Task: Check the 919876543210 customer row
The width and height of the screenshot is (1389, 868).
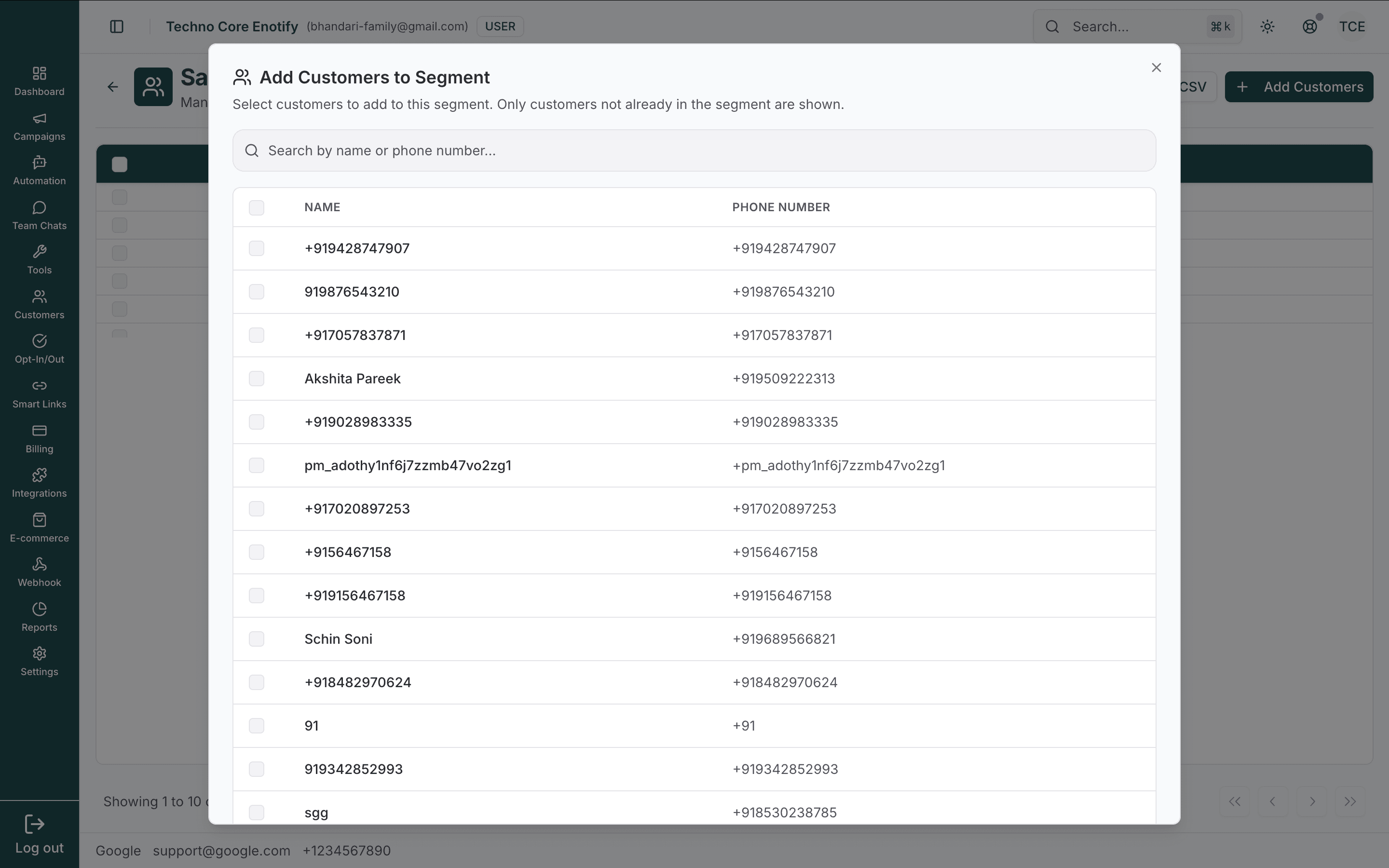Action: tap(257, 292)
